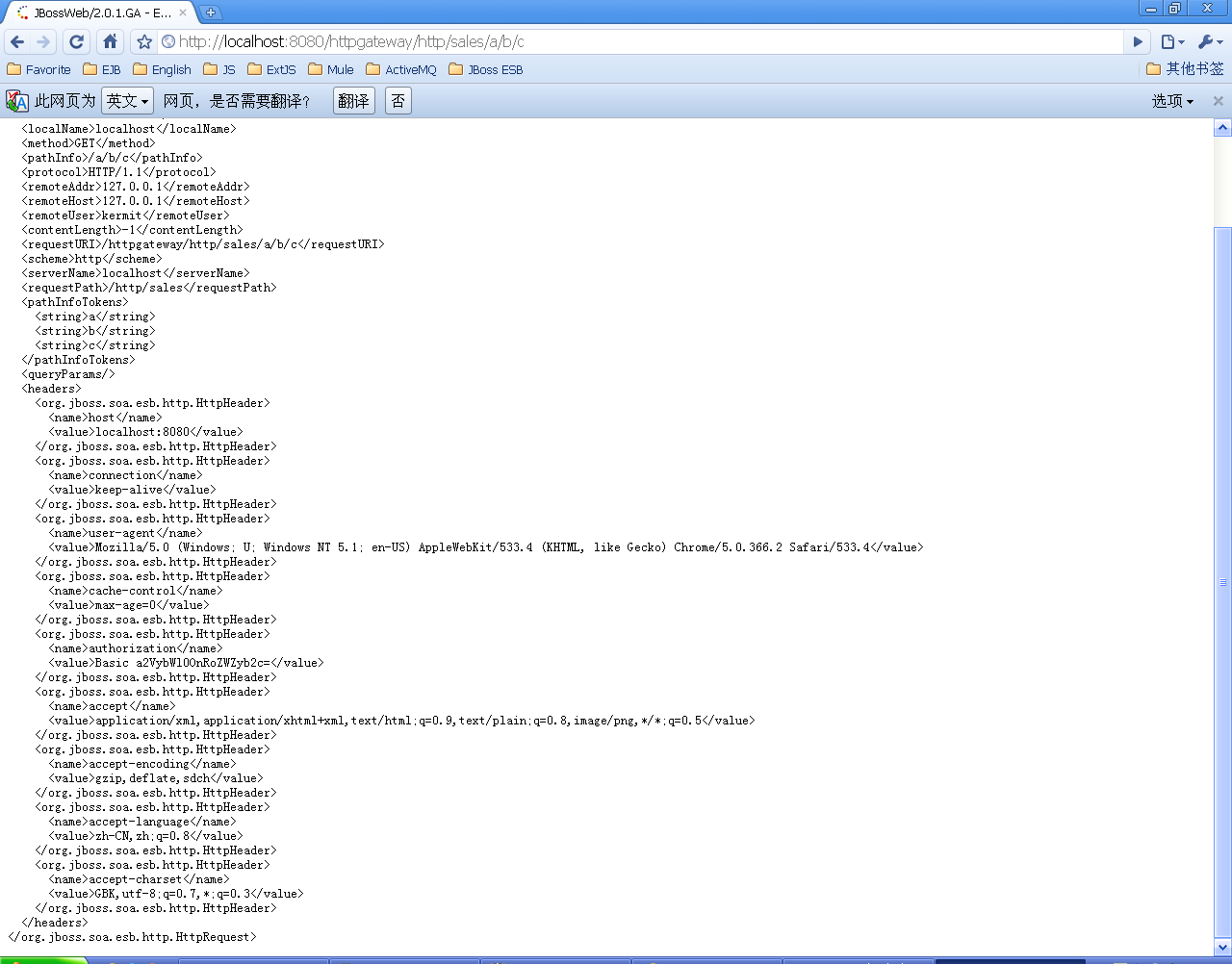Restore down the browser window
This screenshot has height=964, width=1232.
(x=1175, y=8)
